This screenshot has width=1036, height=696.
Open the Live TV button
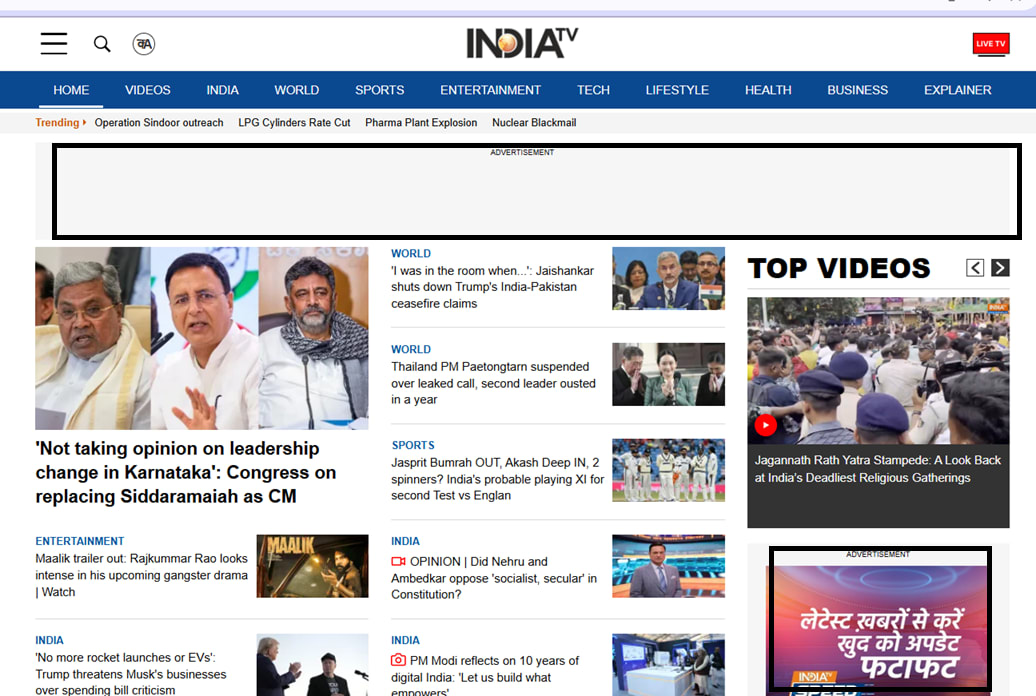(990, 44)
